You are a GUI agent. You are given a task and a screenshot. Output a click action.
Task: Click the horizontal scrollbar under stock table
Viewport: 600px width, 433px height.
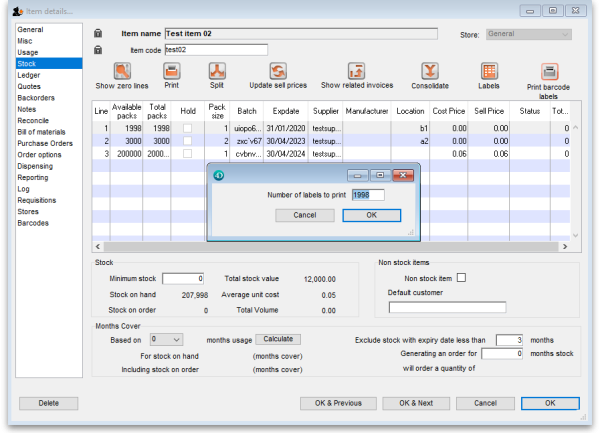tap(330, 246)
